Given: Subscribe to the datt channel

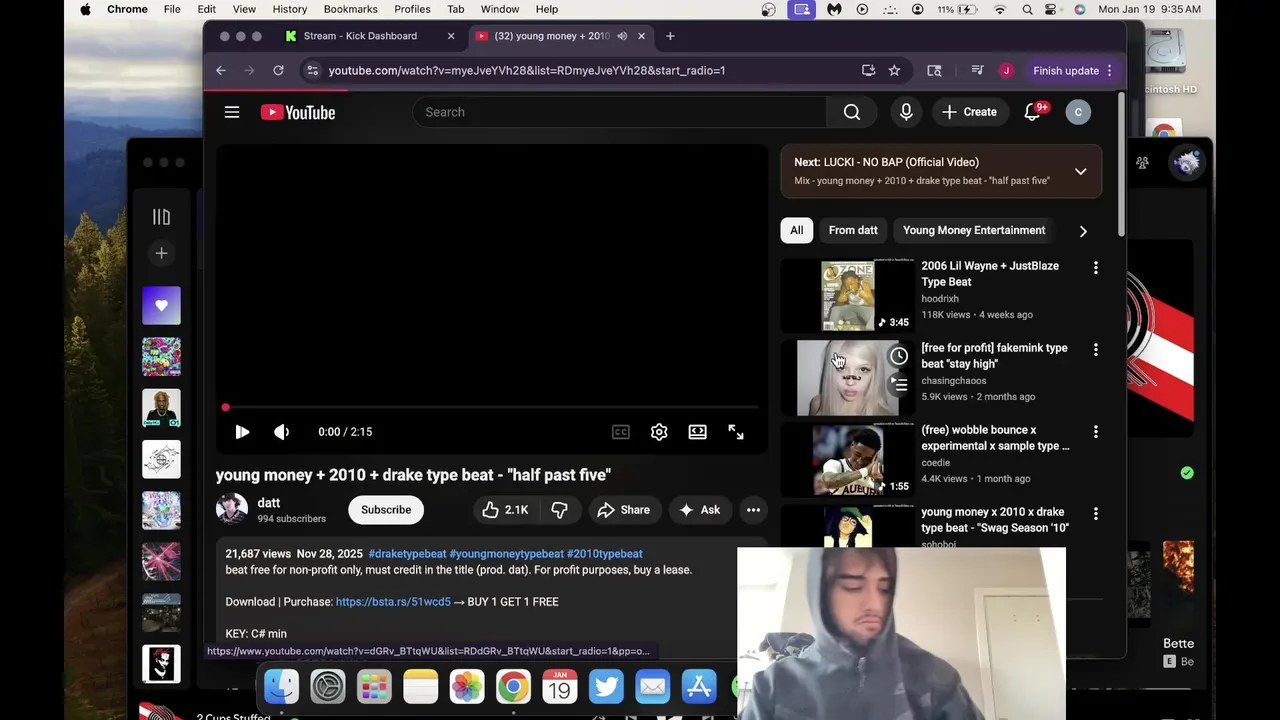Looking at the screenshot, I should [x=386, y=510].
